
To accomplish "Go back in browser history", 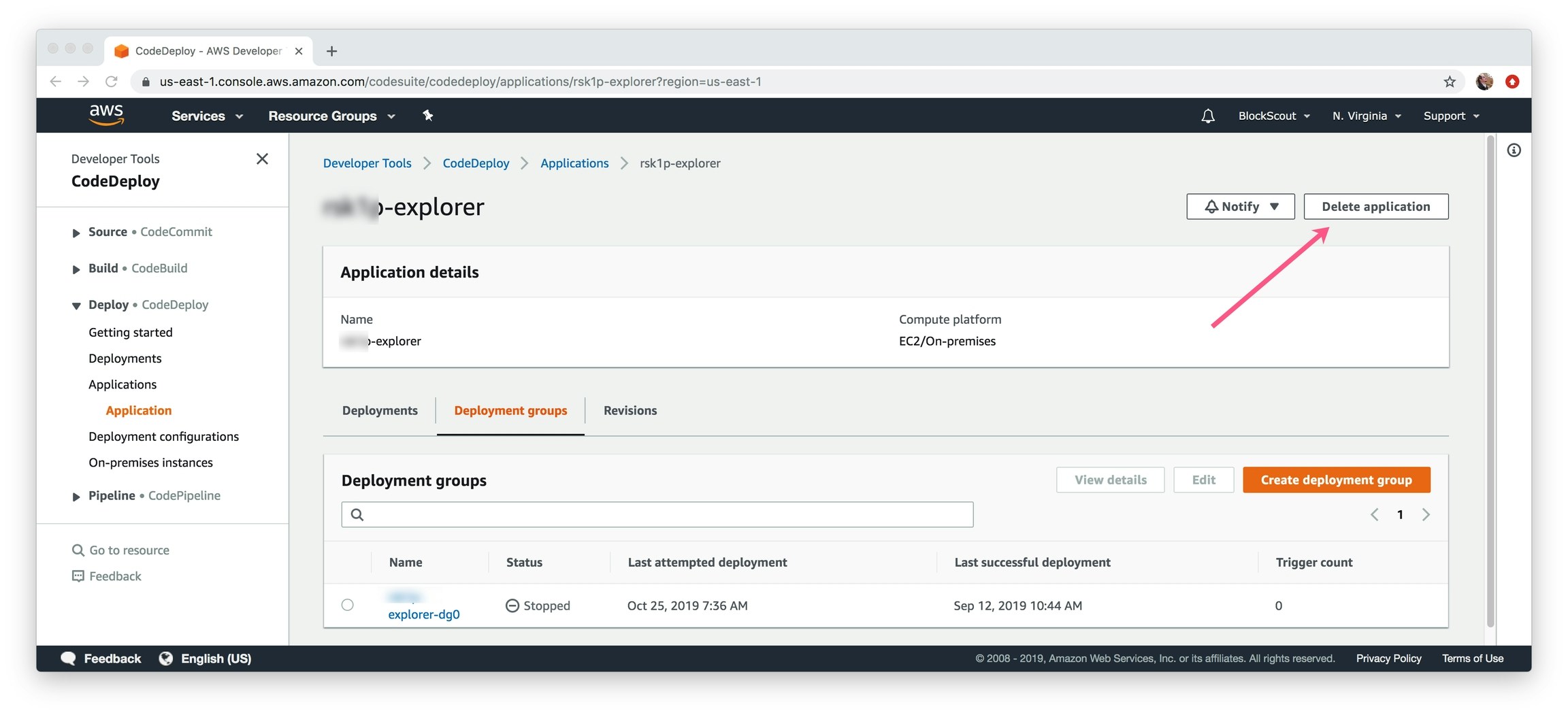I will [56, 82].
